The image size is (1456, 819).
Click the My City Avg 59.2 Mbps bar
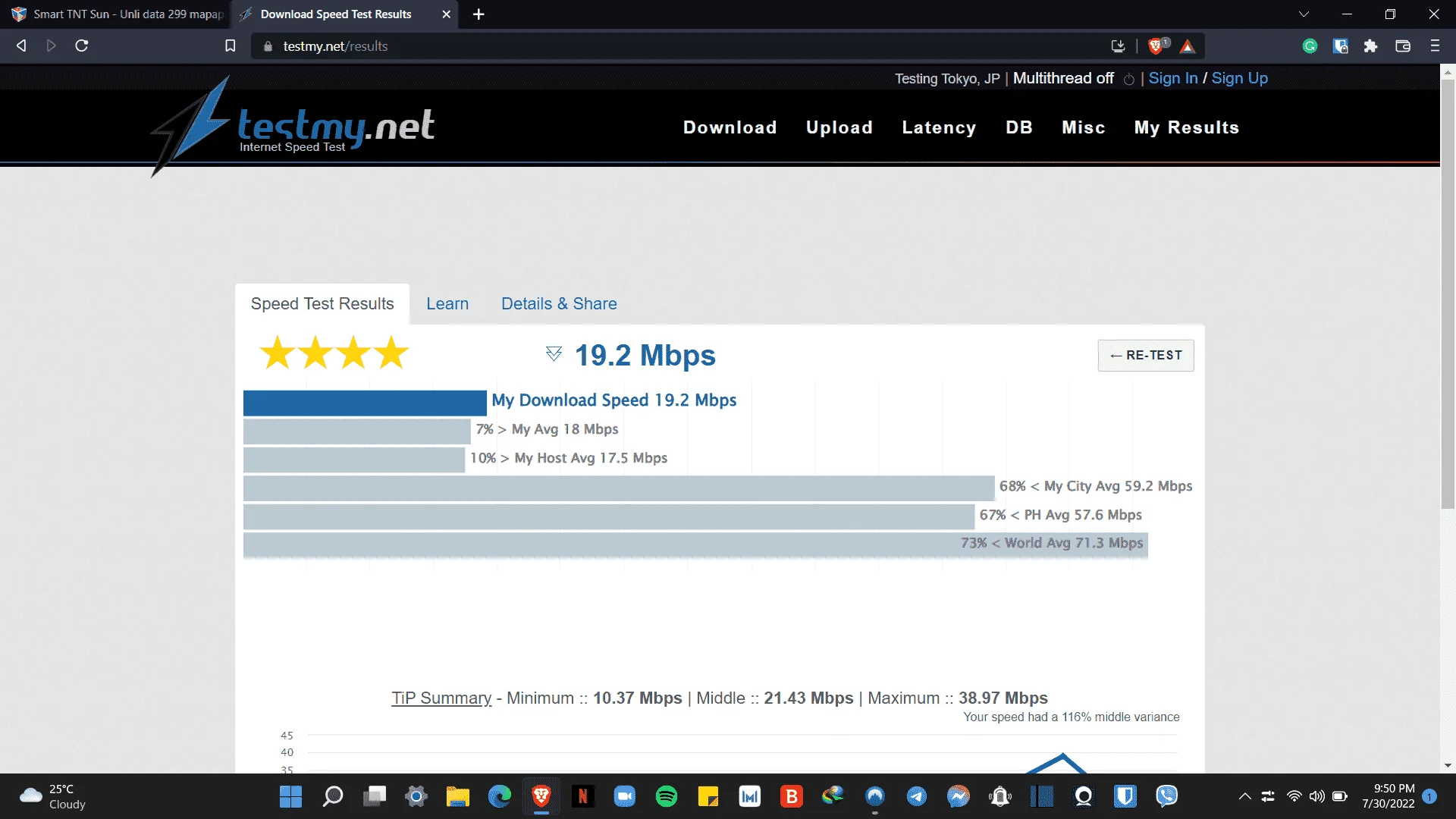pyautogui.click(x=619, y=488)
